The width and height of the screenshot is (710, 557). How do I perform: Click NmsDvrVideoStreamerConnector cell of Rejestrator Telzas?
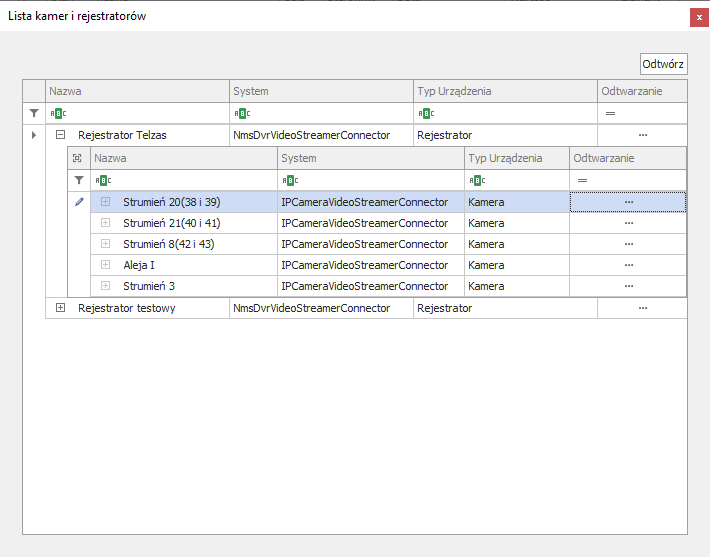tap(321, 135)
